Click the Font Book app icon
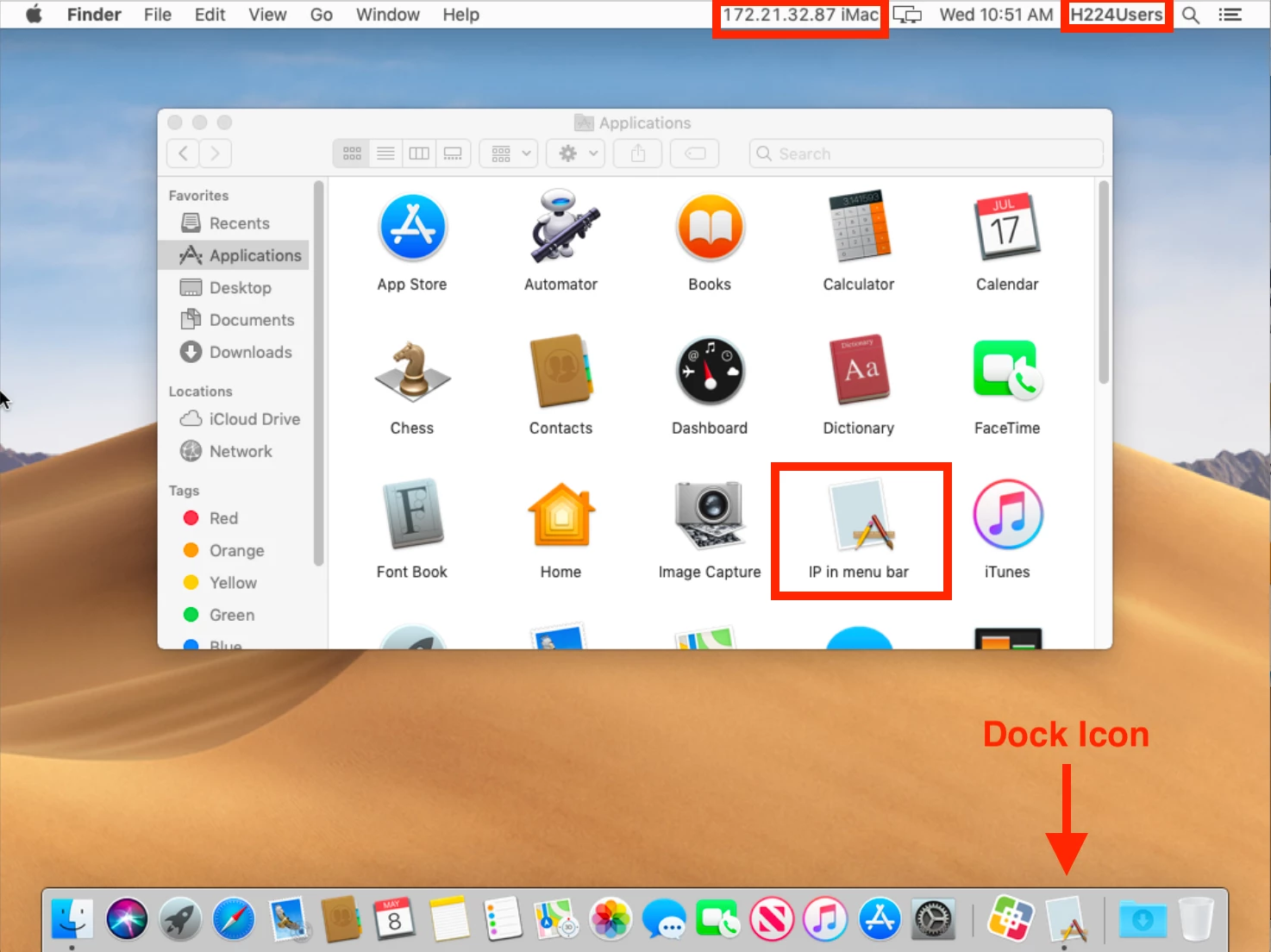The height and width of the screenshot is (952, 1271). pos(412,514)
